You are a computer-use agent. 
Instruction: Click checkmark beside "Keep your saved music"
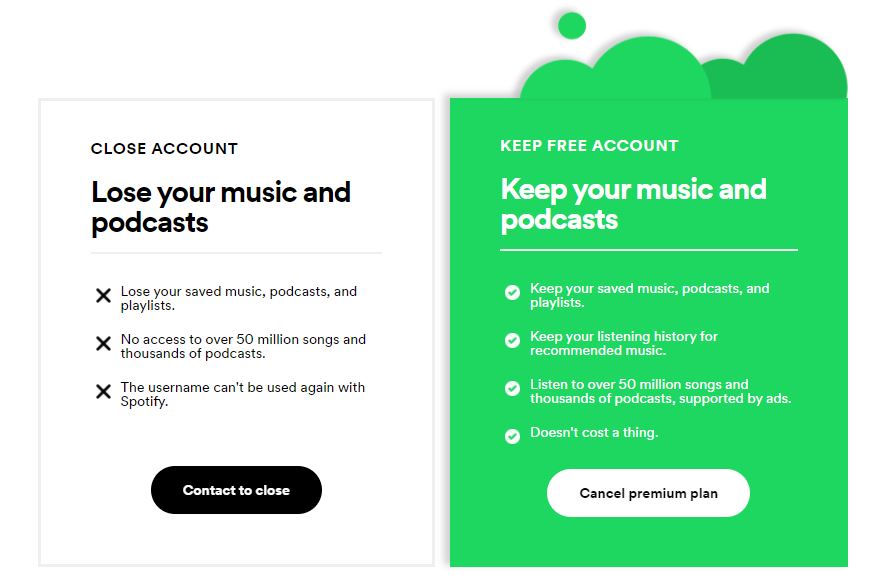coord(512,293)
